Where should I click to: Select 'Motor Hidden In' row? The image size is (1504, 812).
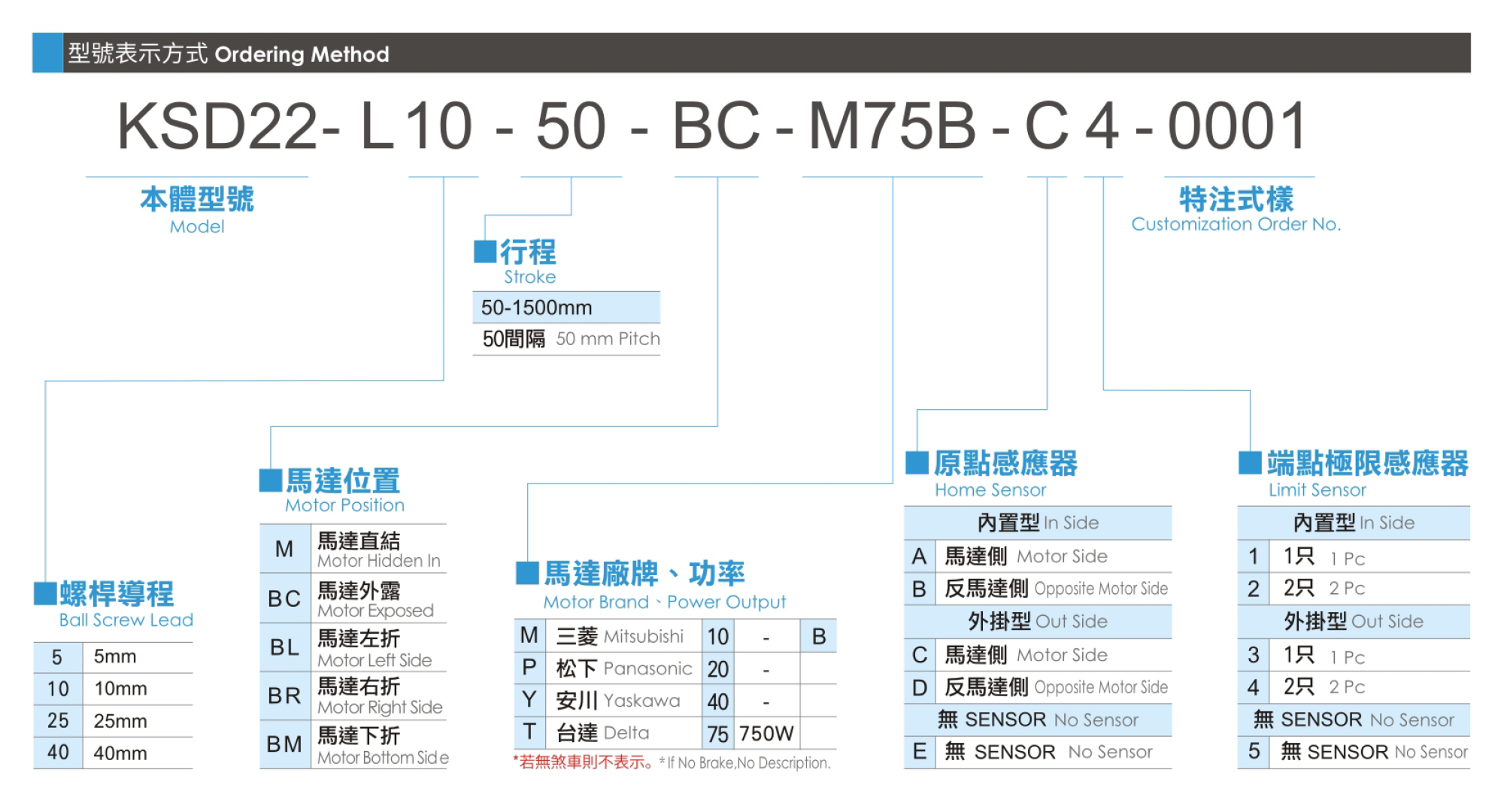(x=353, y=549)
